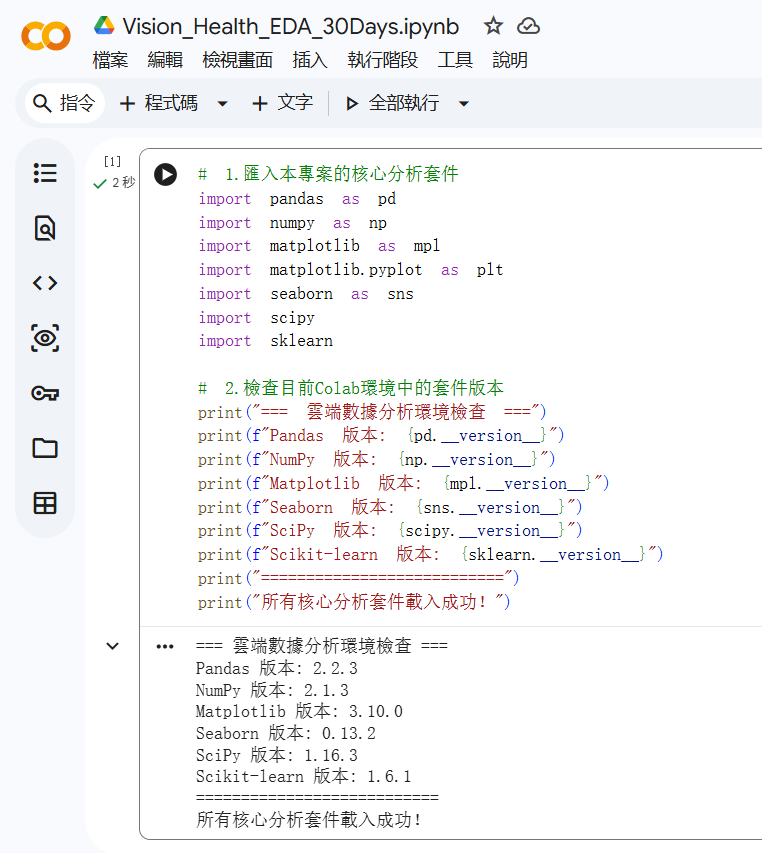Click 全部執行 to run all
Viewport: 762px width, 853px height.
pyautogui.click(x=393, y=103)
